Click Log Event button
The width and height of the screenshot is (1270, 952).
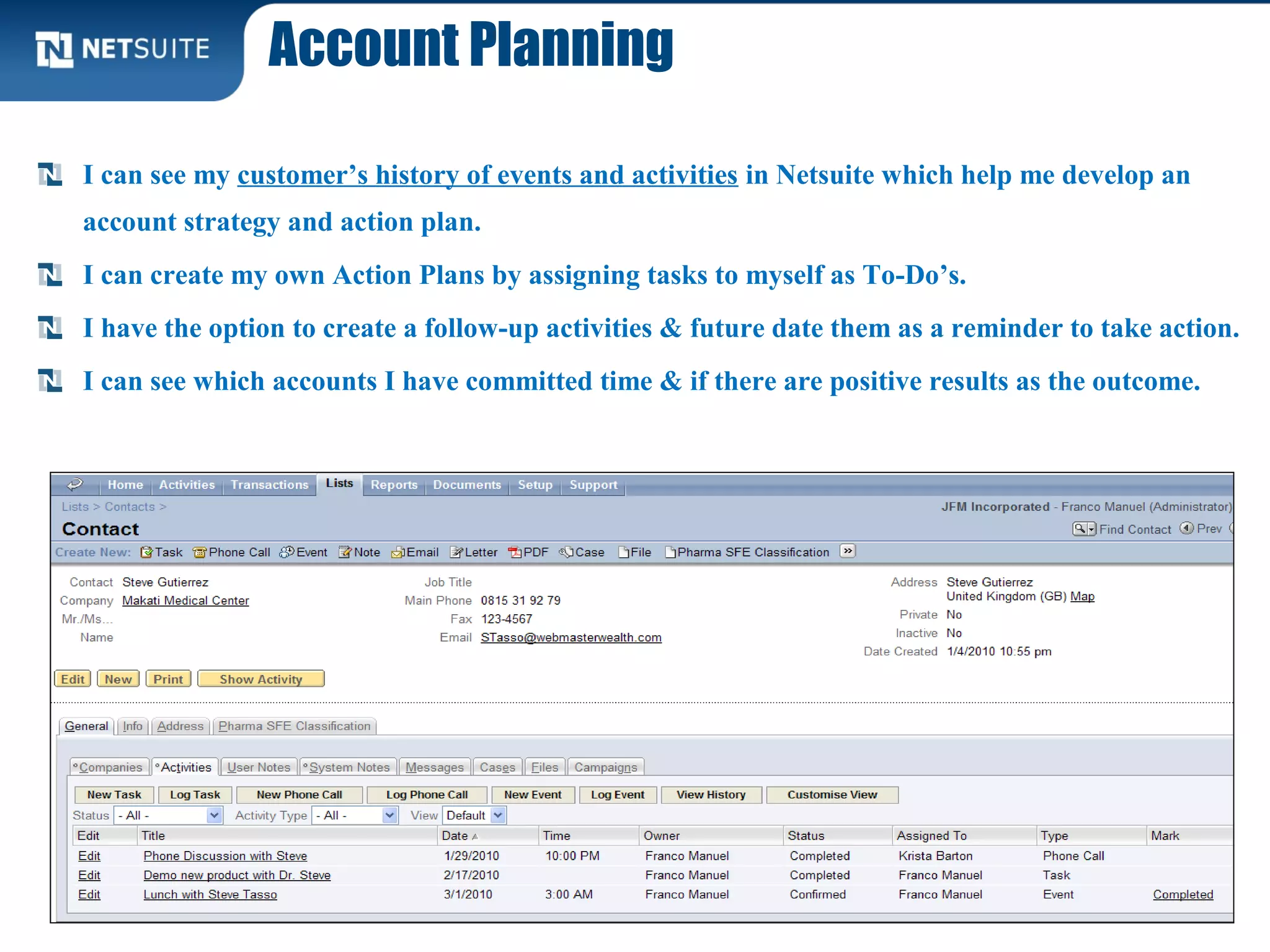click(x=618, y=795)
